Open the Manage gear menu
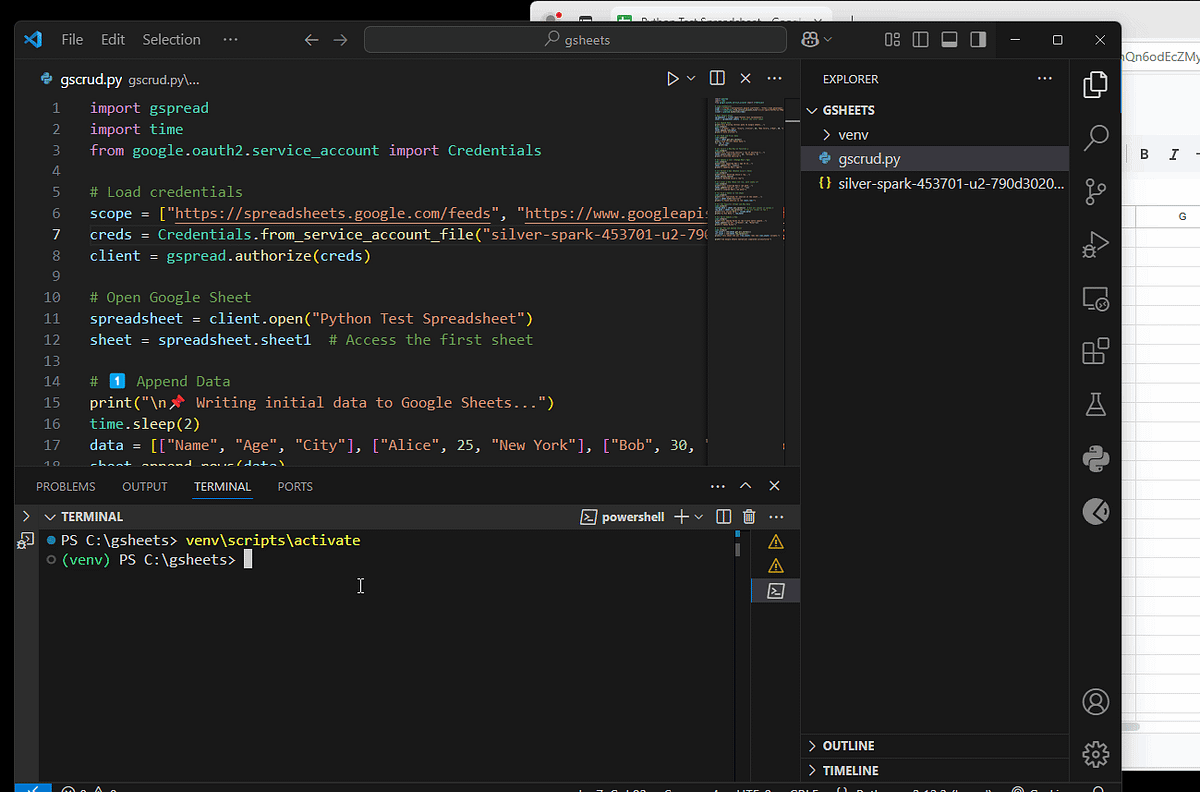 [1096, 754]
